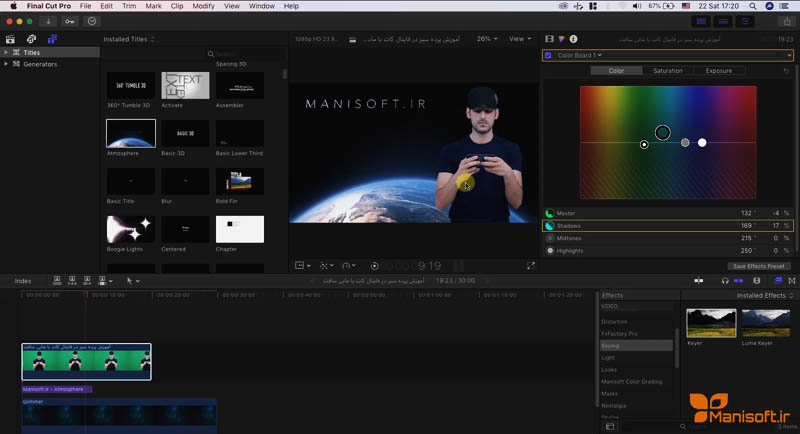Toggle the browser panel visibility button
The width and height of the screenshot is (800, 434).
(x=702, y=21)
